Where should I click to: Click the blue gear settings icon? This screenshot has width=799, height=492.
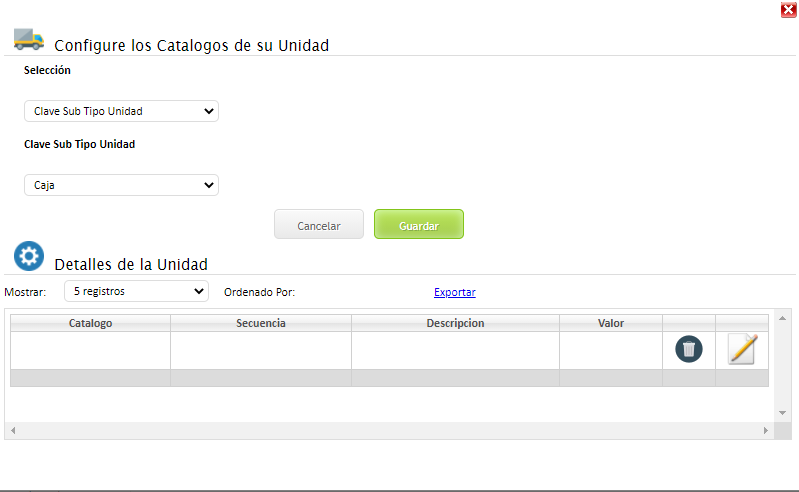[29, 256]
